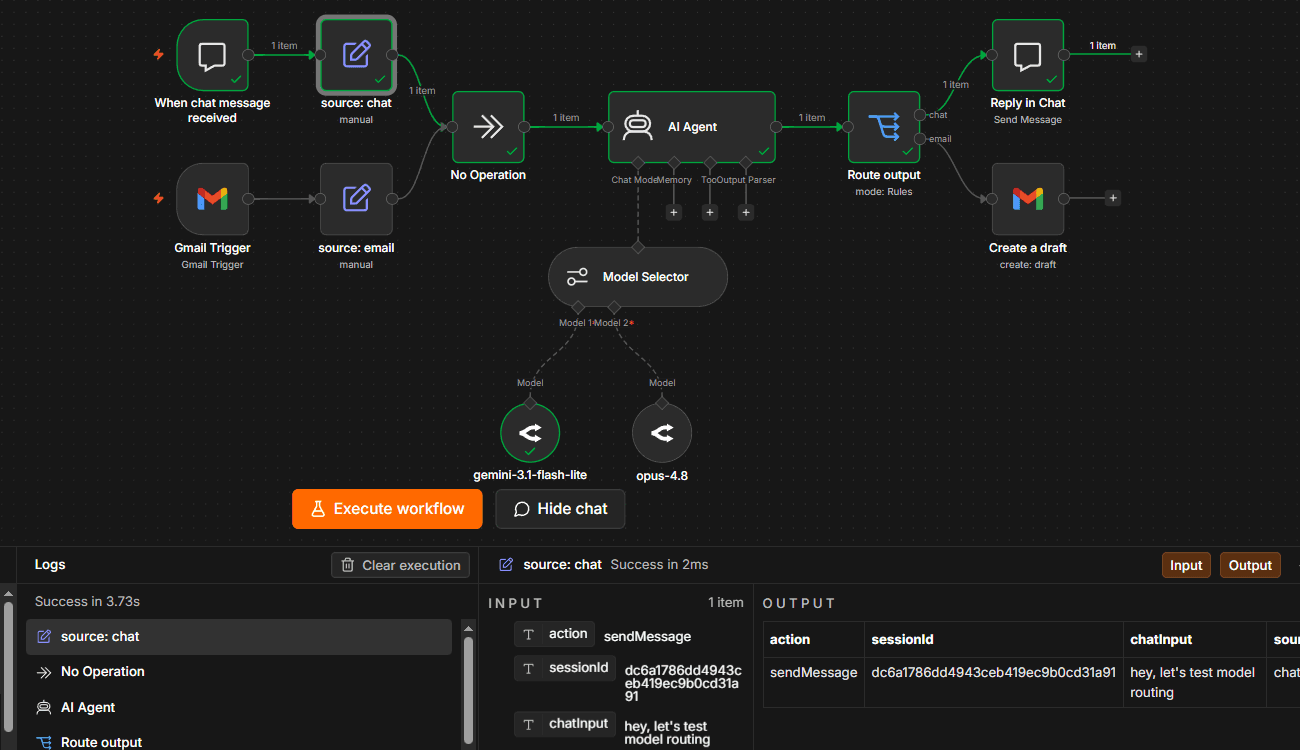Screen dimensions: 1300x750
Task: Click edit icon in 'source: chat' panel header
Action: click(506, 565)
